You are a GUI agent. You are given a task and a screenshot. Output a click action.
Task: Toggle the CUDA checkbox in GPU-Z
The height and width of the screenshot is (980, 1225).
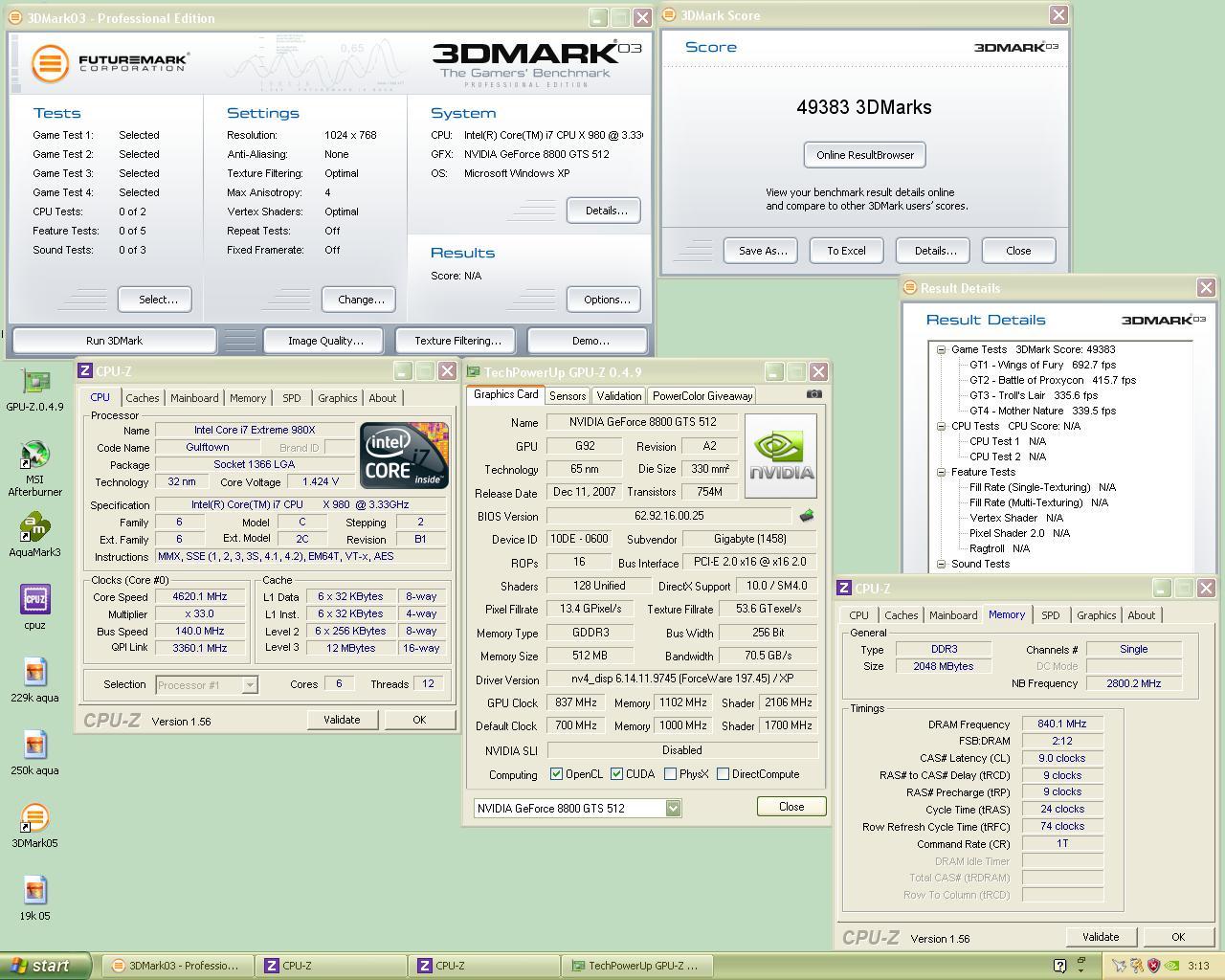(616, 773)
